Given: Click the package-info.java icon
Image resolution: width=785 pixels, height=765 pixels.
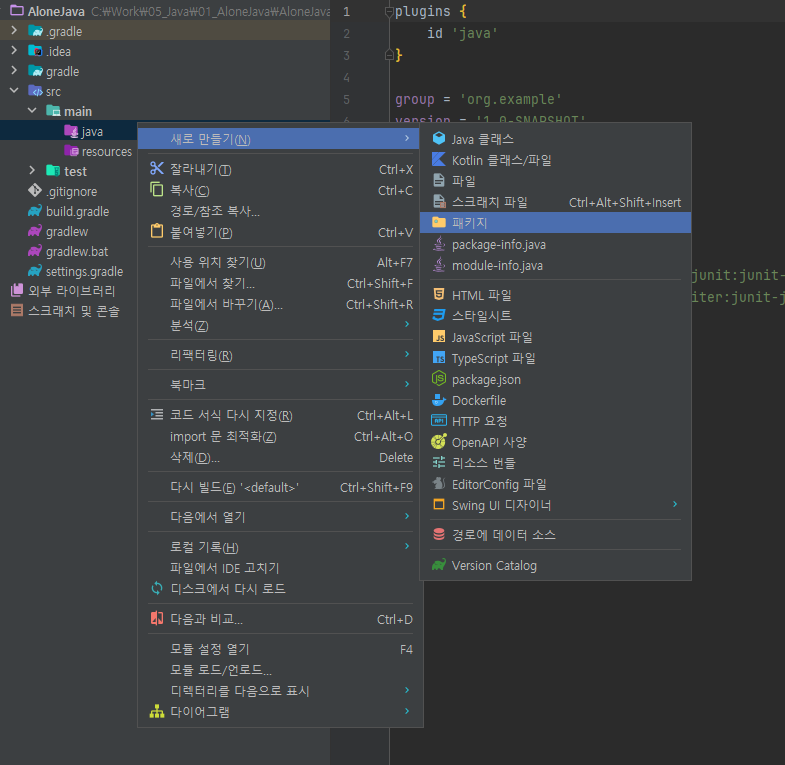Looking at the screenshot, I should [x=439, y=244].
